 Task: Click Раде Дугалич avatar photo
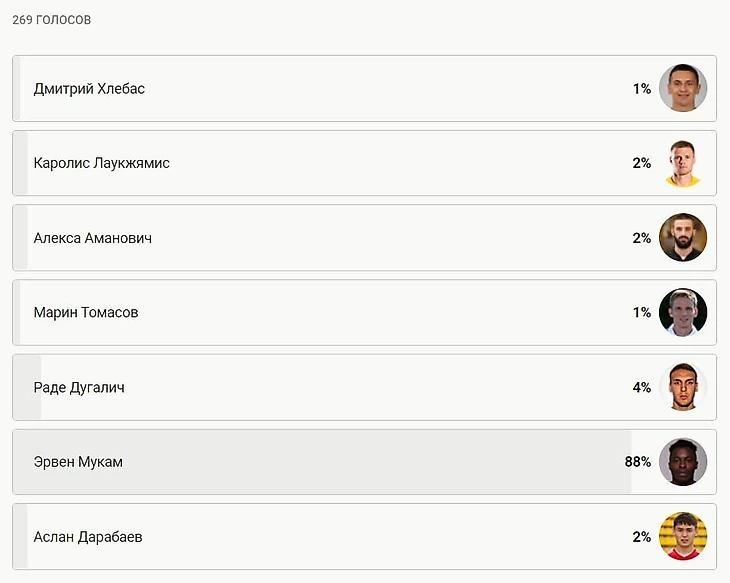pyautogui.click(x=683, y=387)
